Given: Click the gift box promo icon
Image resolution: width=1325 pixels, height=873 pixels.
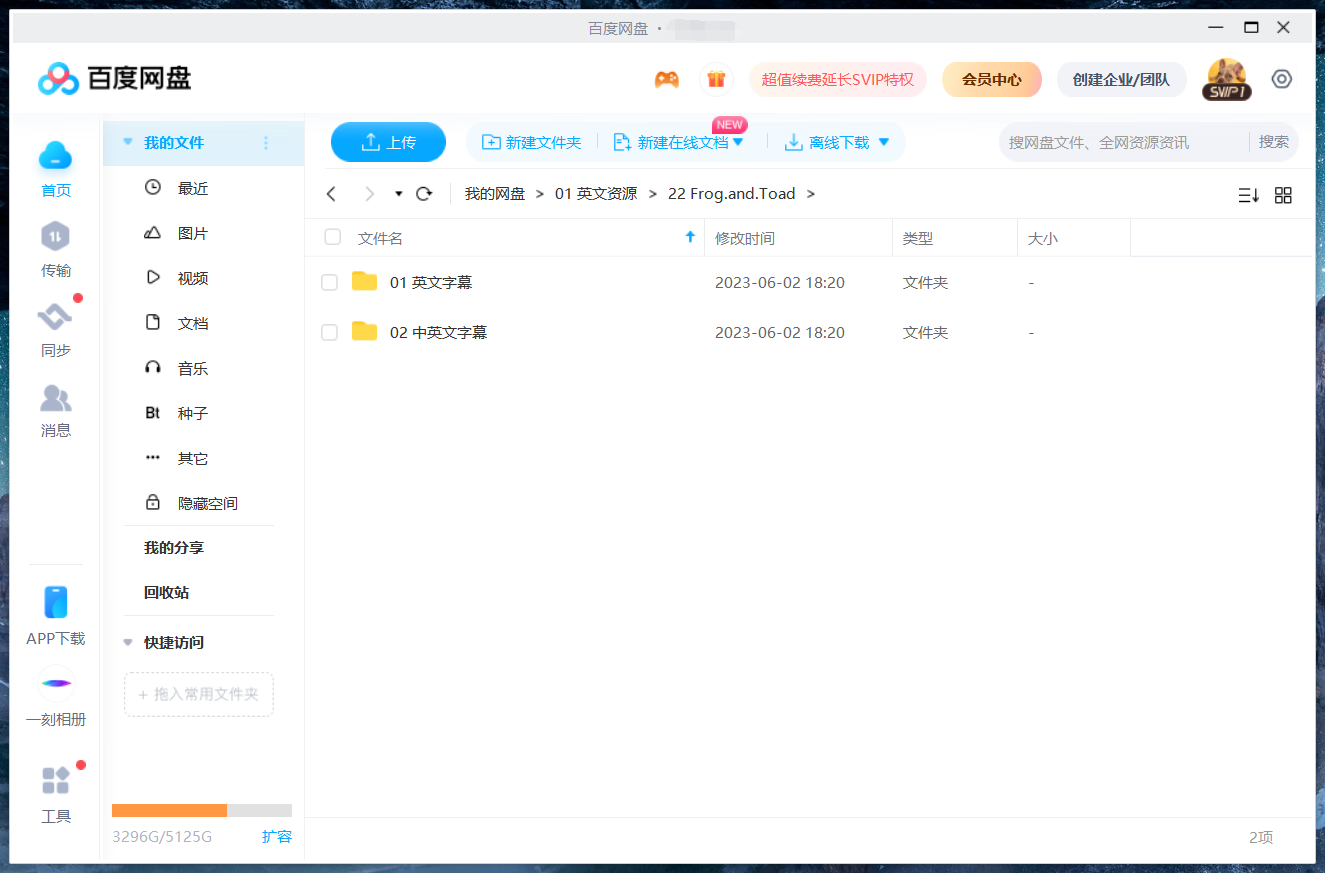Looking at the screenshot, I should [716, 78].
